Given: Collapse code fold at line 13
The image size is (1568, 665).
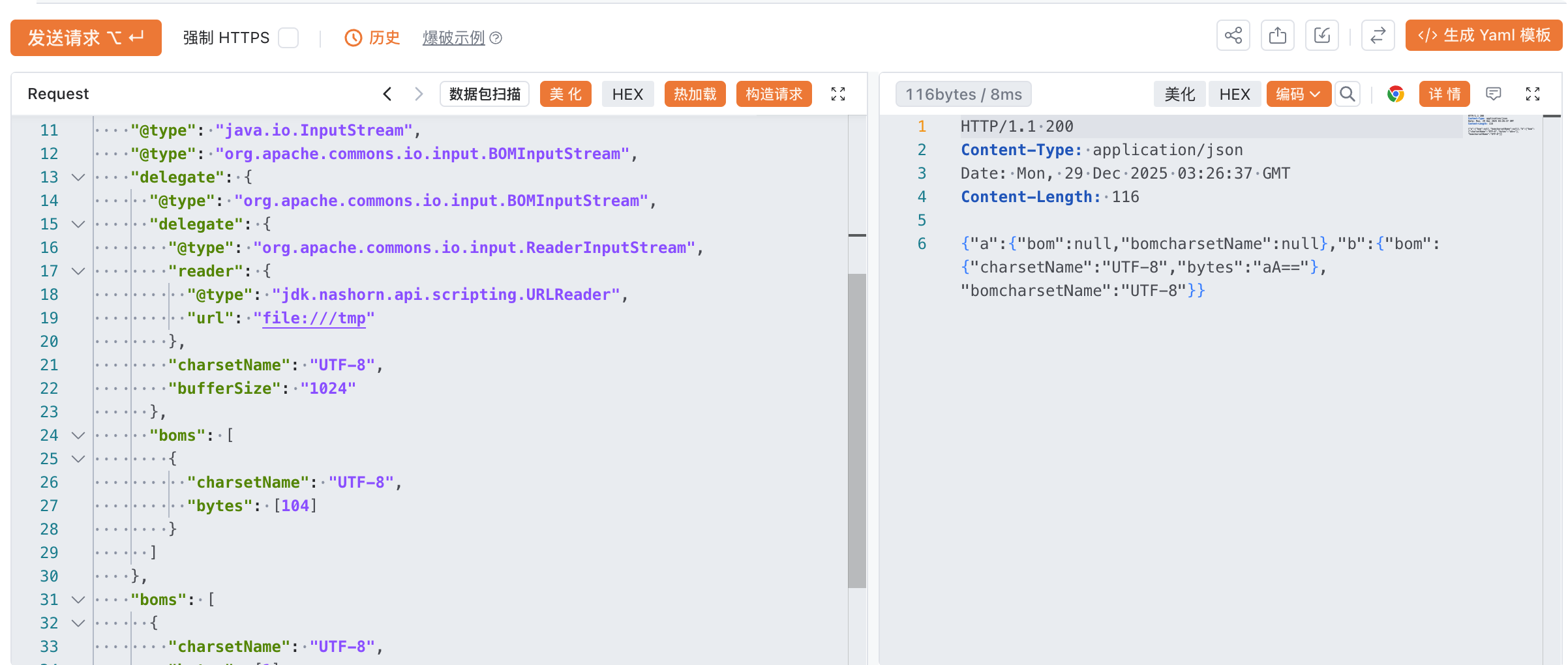Looking at the screenshot, I should [78, 177].
